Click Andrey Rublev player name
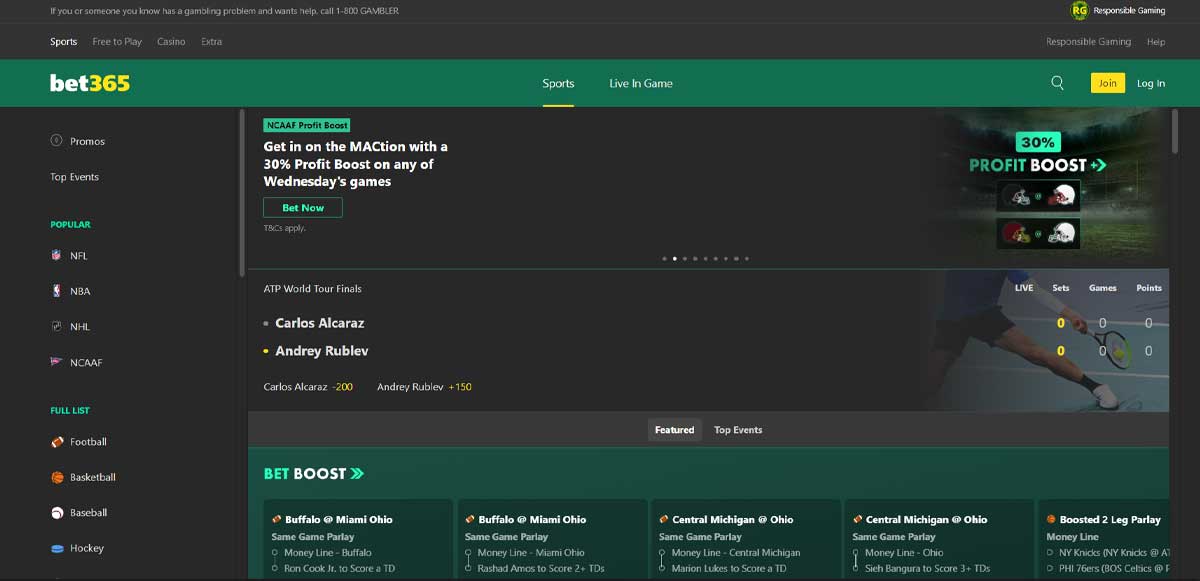1200x581 pixels. [x=322, y=351]
